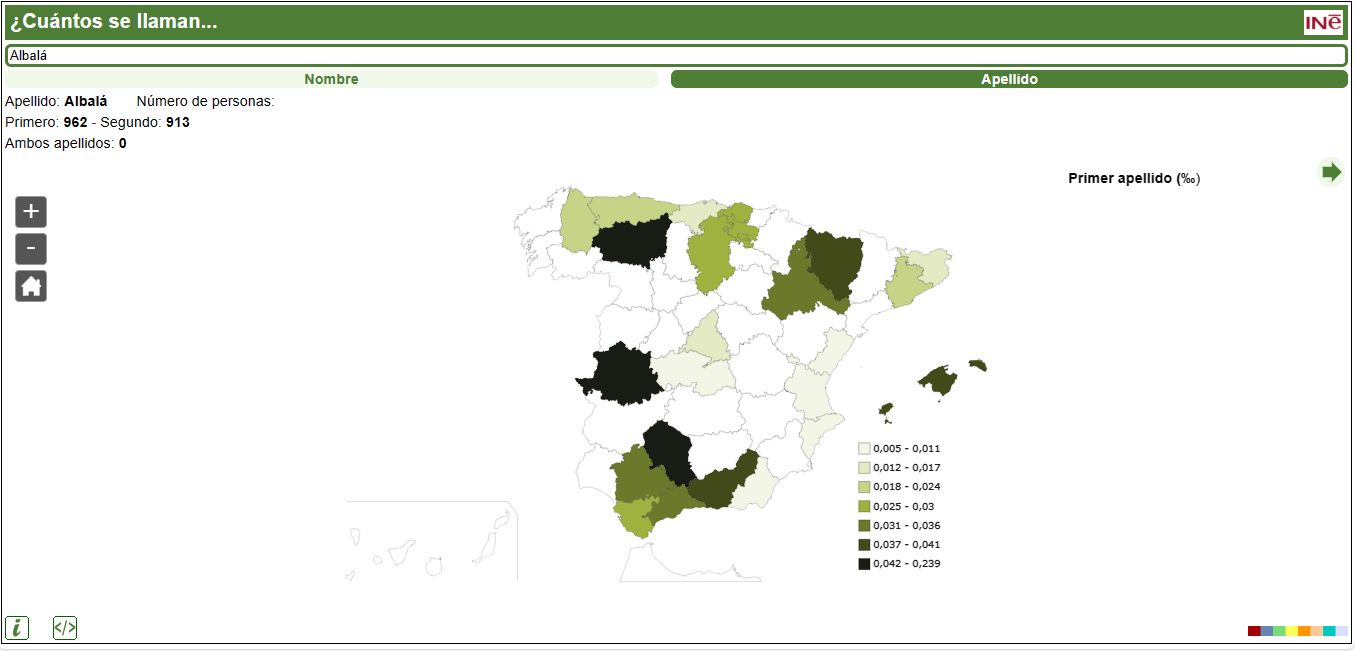Viewport: 1355px width, 651px height.
Task: Select the steel blue color theme swatch
Action: point(1267,631)
